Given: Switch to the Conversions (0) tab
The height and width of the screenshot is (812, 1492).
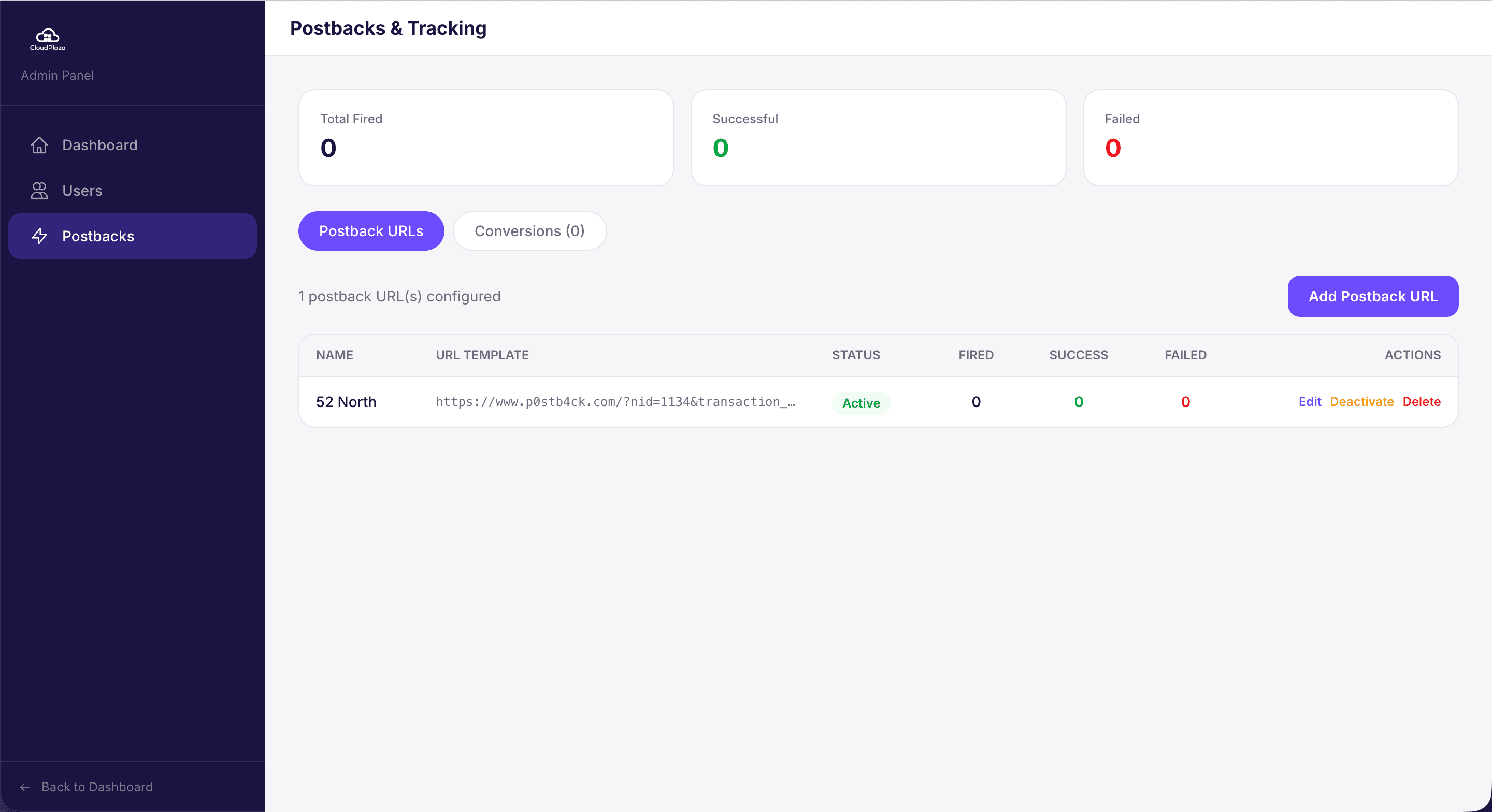Looking at the screenshot, I should 529,231.
